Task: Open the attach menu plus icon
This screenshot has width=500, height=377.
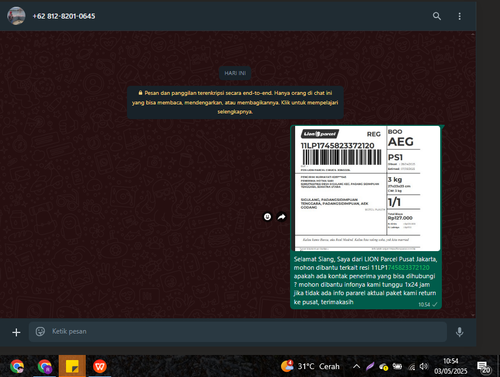Action: coord(16,332)
